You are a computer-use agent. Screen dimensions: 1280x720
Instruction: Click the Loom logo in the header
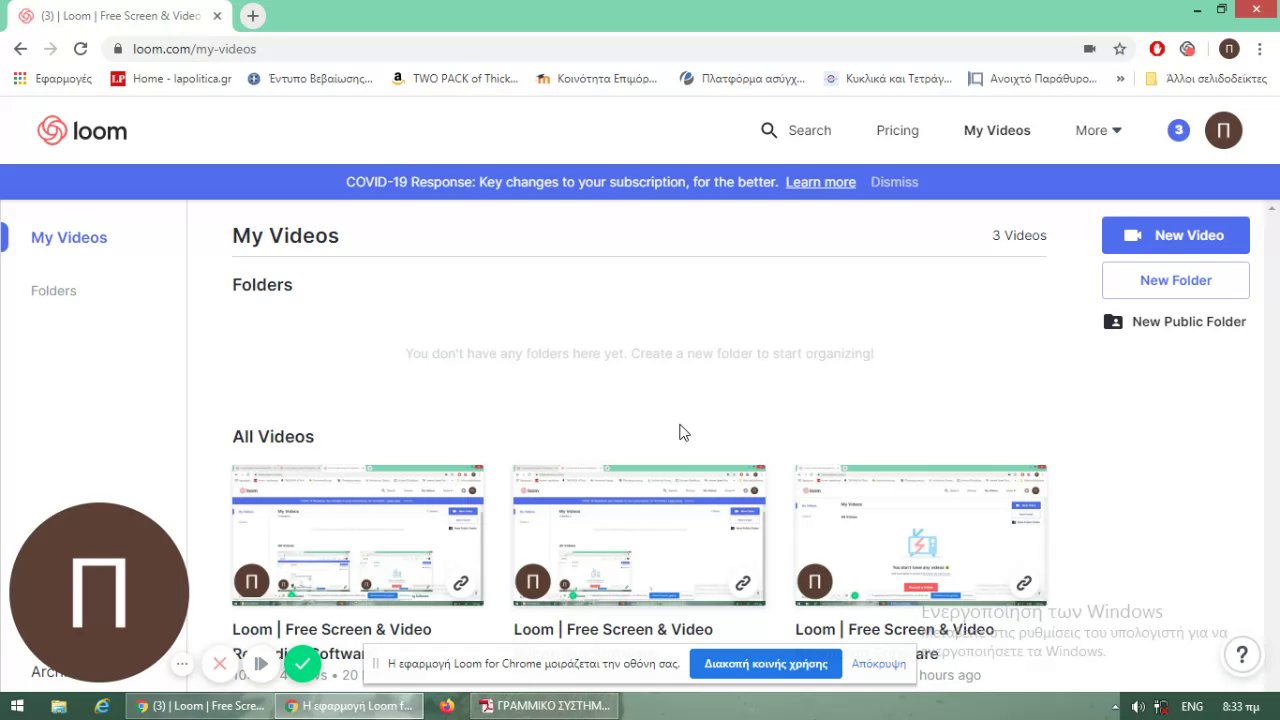[x=82, y=131]
